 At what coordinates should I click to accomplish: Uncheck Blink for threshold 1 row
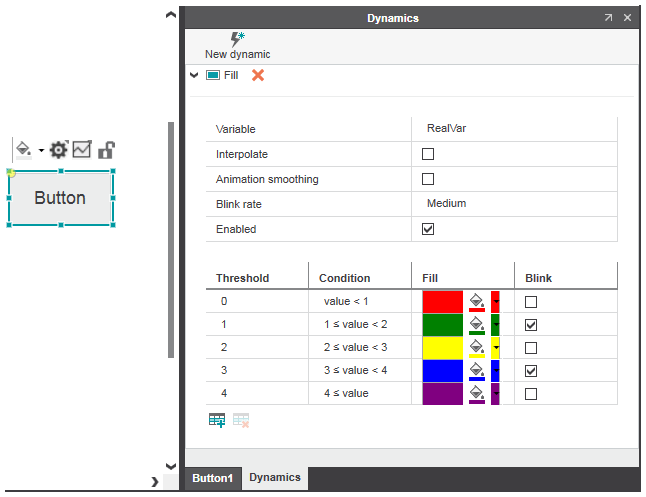[x=531, y=325]
